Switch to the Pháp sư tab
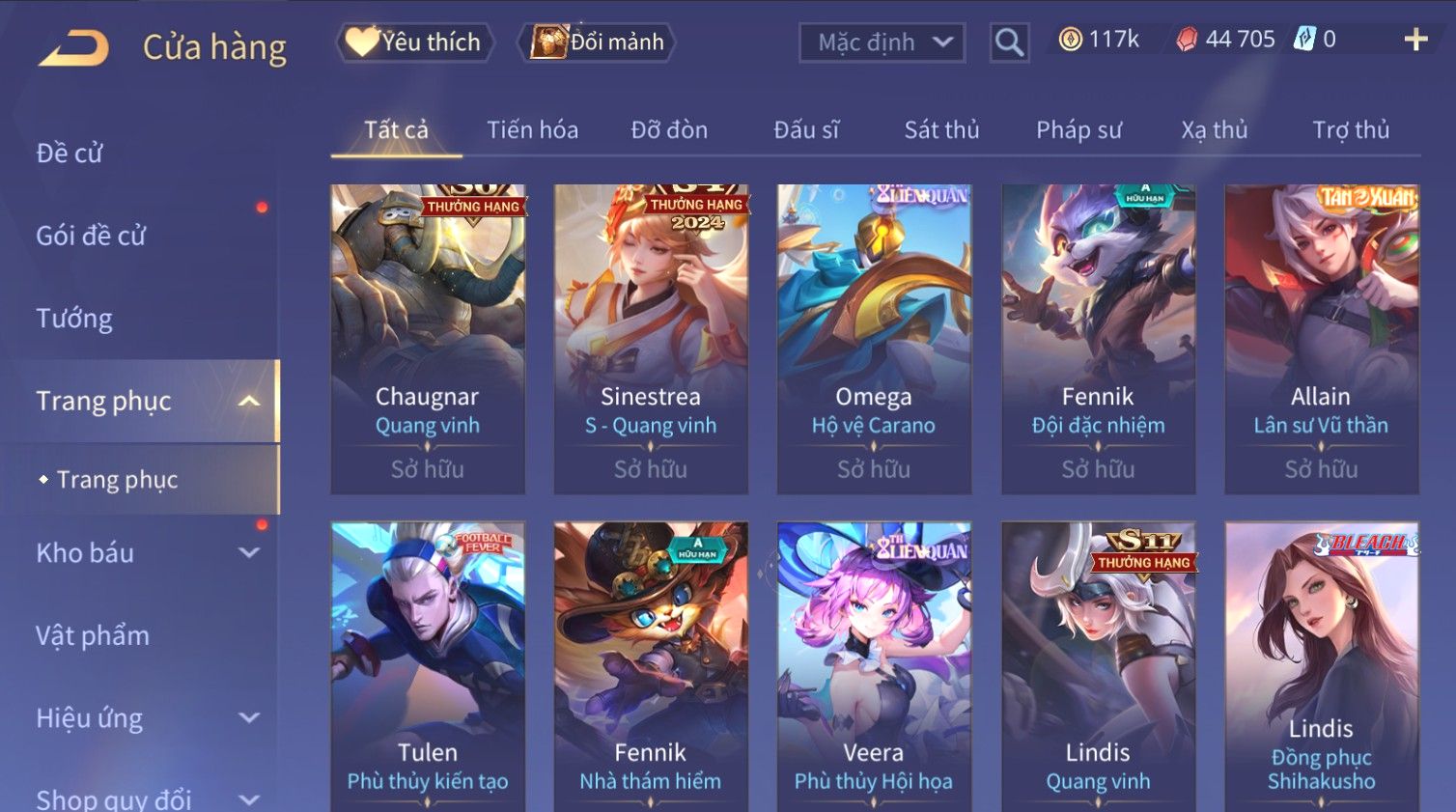The width and height of the screenshot is (1456, 812). tap(1078, 130)
